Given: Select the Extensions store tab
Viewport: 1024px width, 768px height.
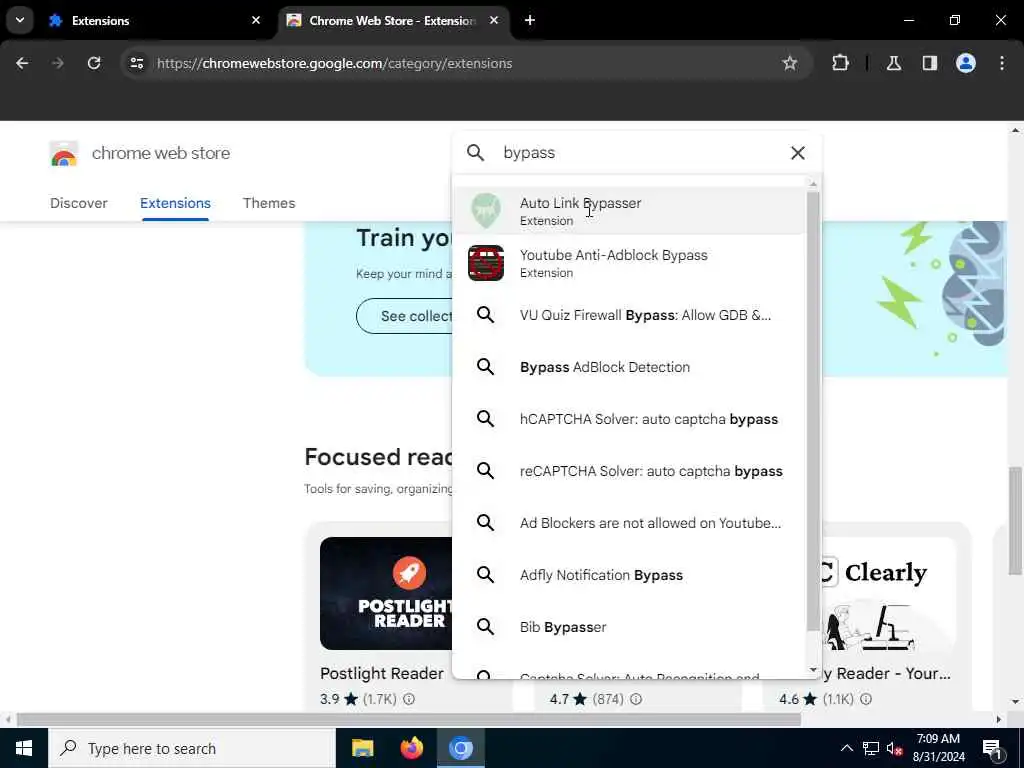Looking at the screenshot, I should (x=175, y=203).
